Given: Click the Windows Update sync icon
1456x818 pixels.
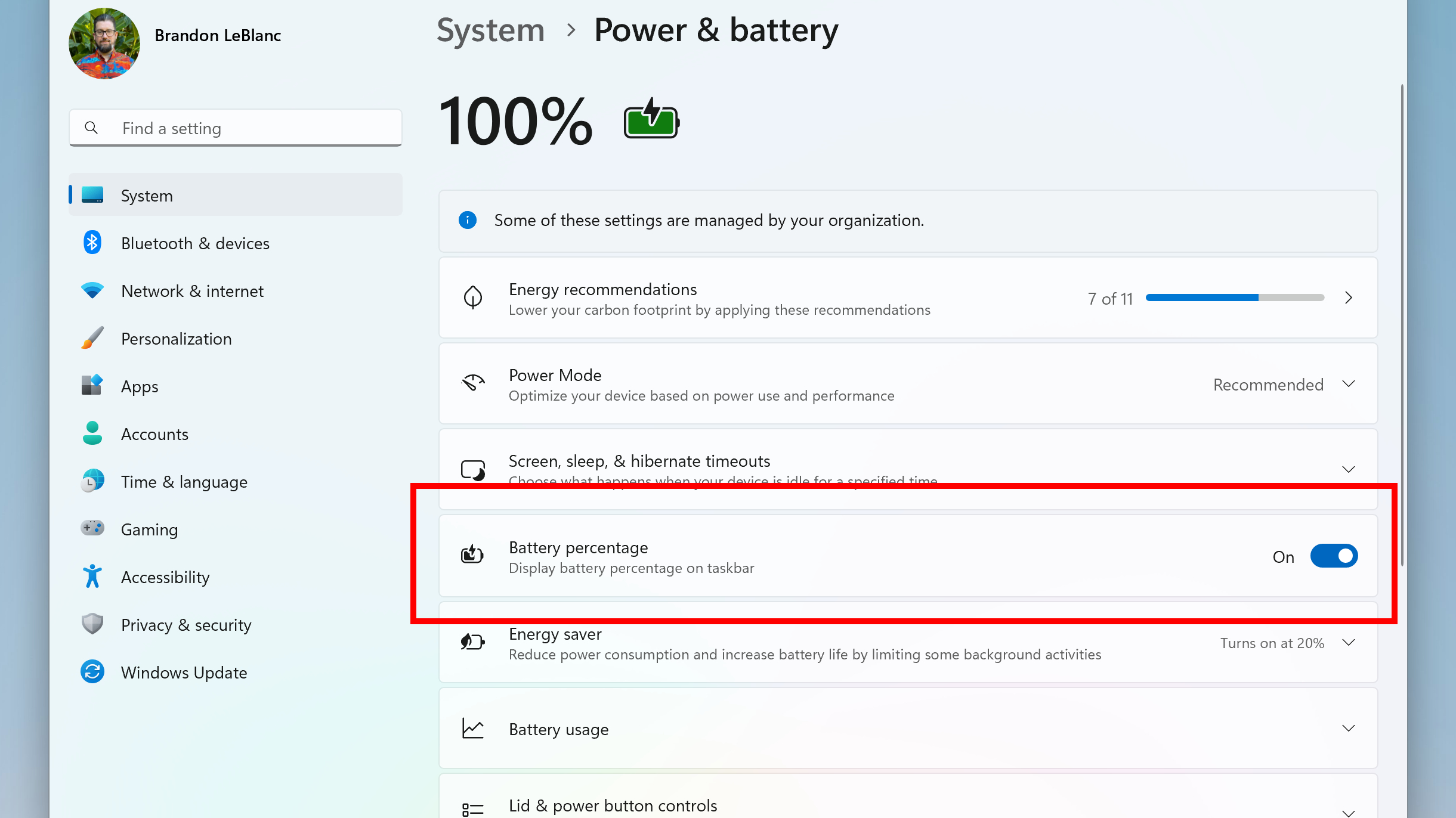Looking at the screenshot, I should pyautogui.click(x=92, y=672).
